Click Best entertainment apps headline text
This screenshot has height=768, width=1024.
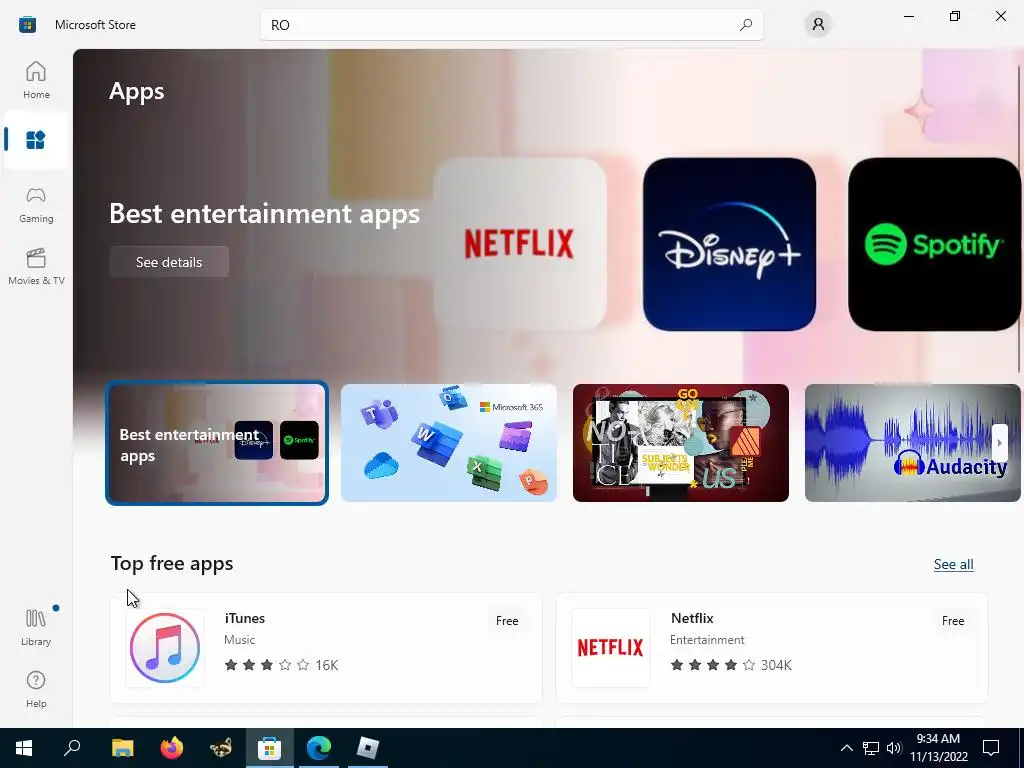(x=264, y=214)
